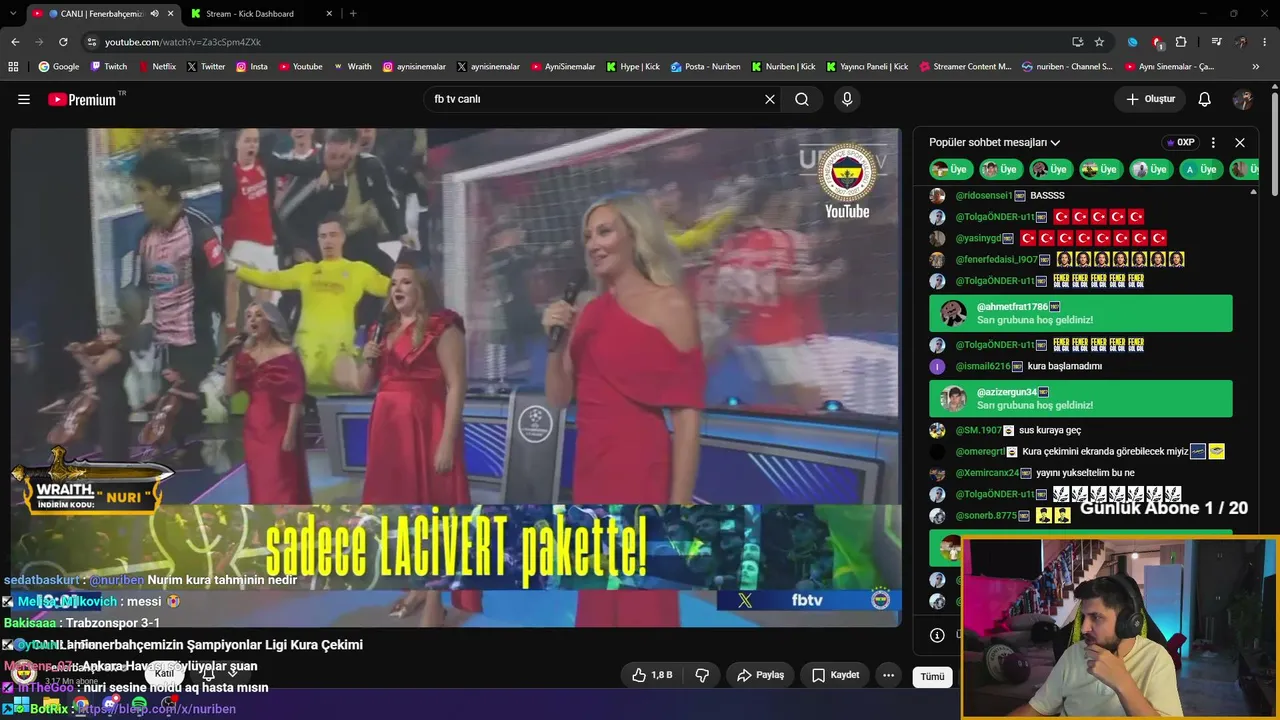
Task: Go to YouTube Premium home logo
Action: click(x=82, y=99)
